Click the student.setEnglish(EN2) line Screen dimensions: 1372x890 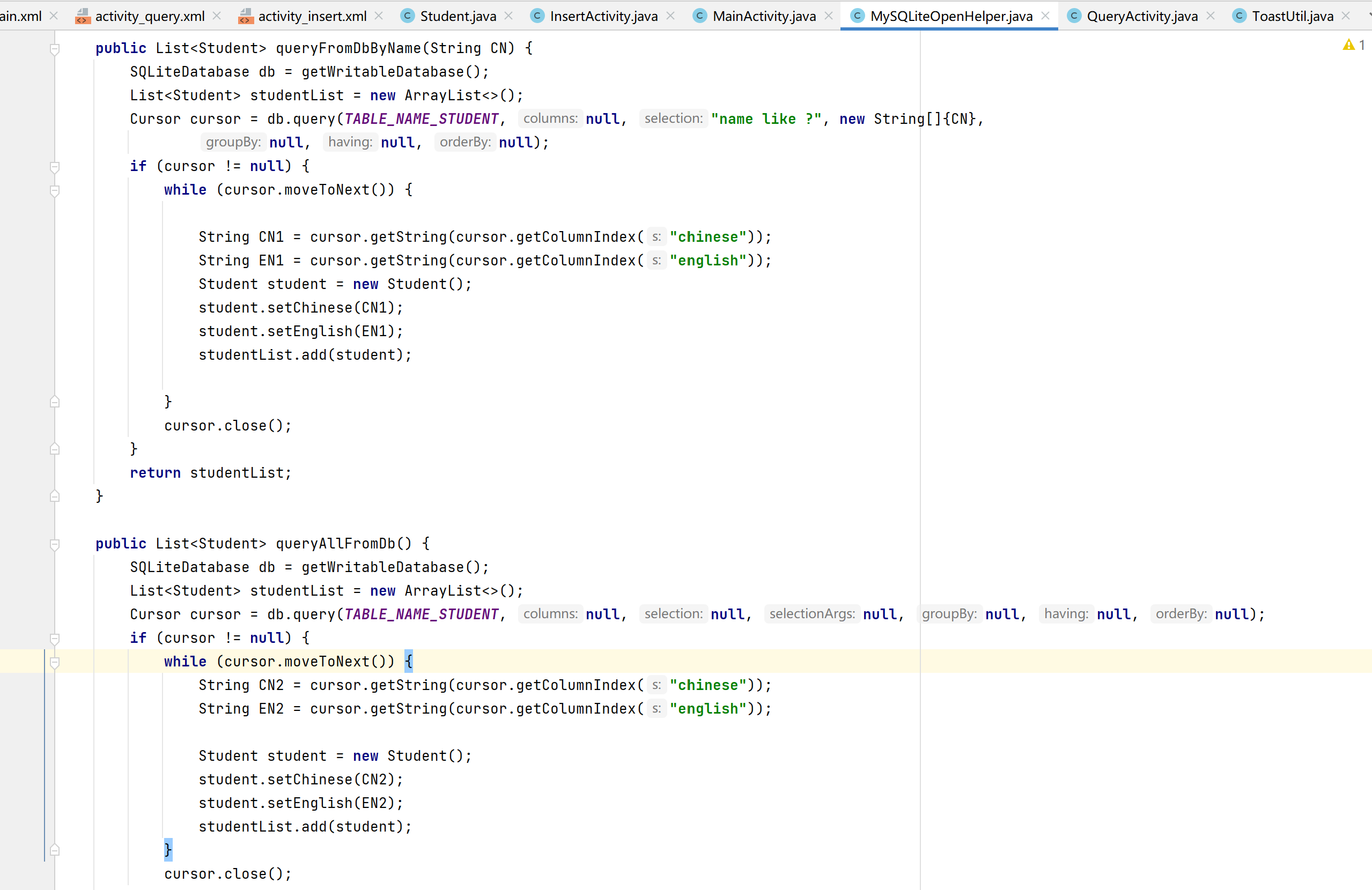[x=301, y=803]
